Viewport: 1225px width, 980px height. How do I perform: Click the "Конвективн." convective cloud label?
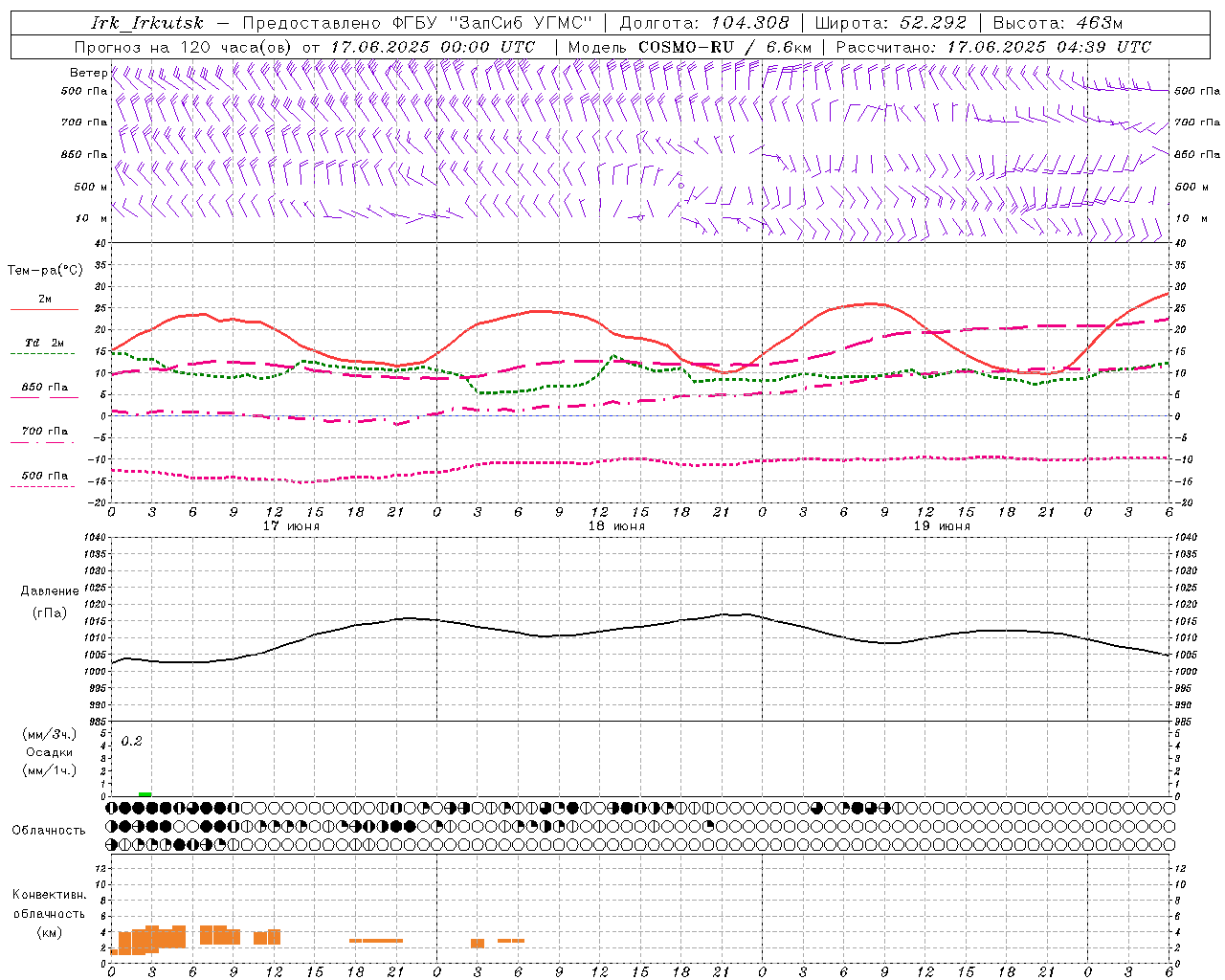49,895
